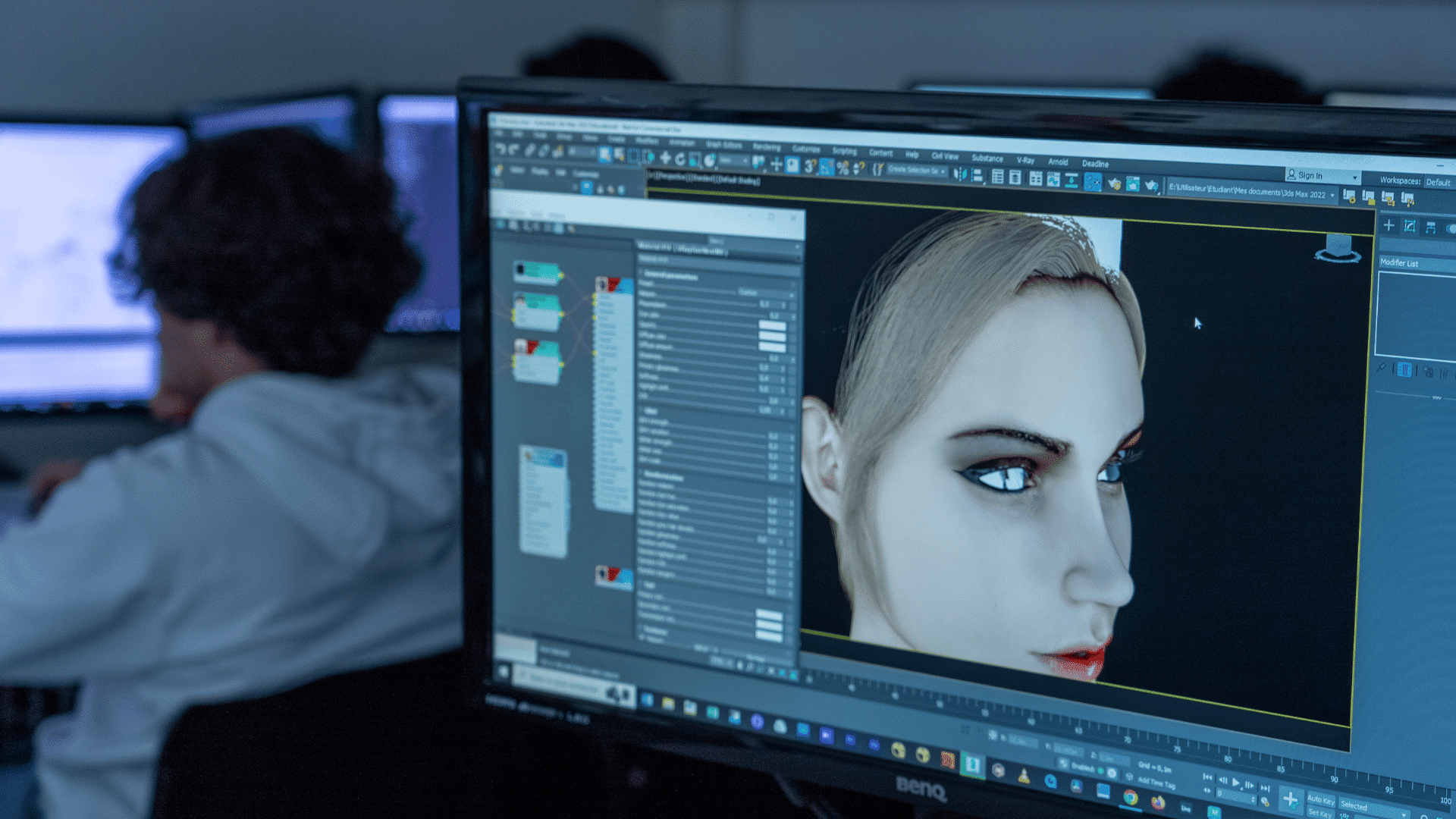The height and width of the screenshot is (819, 1456).
Task: Open the Graph Editors menu
Action: [x=723, y=144]
